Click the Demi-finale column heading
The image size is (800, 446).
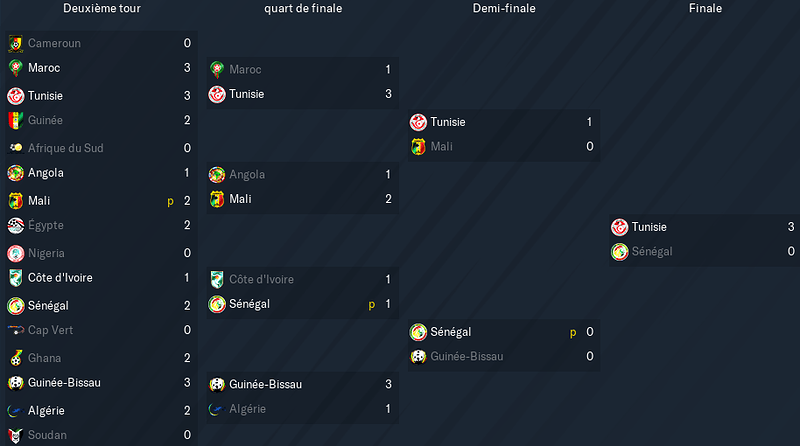coord(504,8)
